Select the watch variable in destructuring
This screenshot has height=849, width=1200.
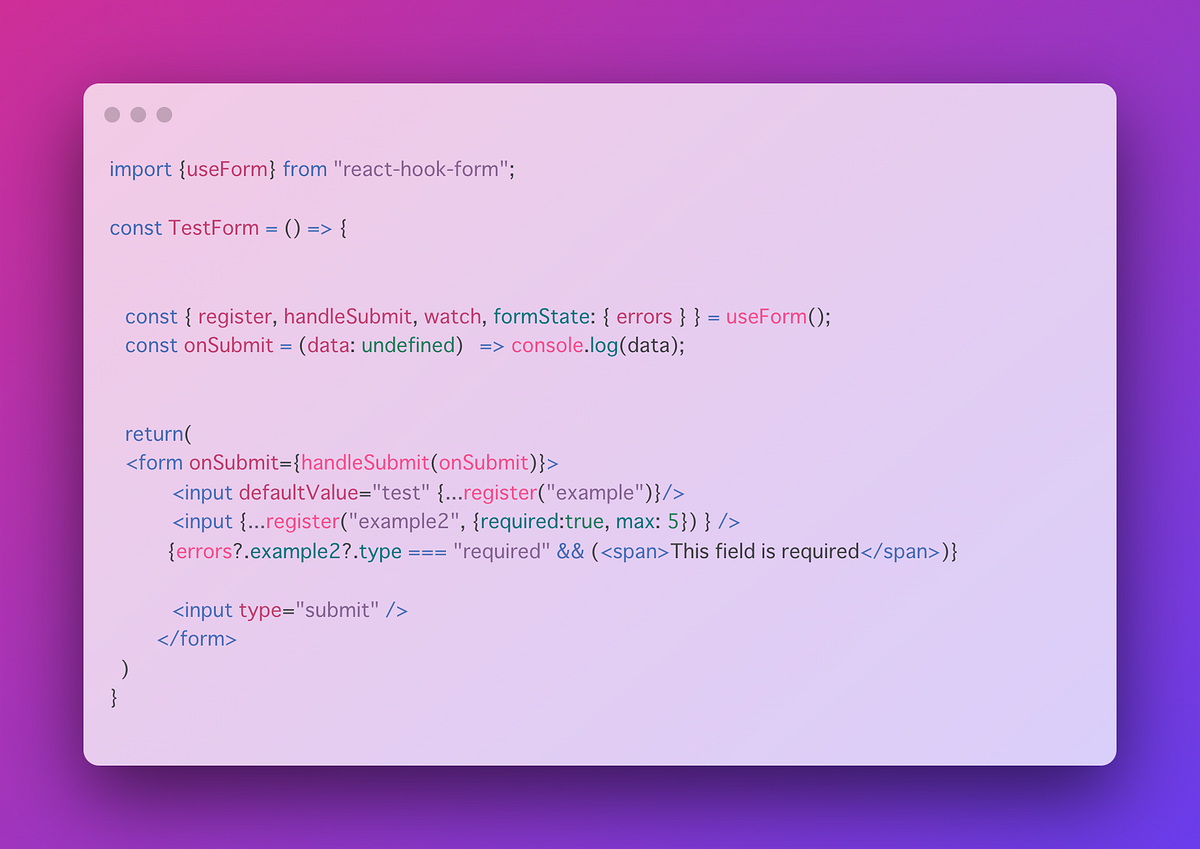click(x=452, y=316)
